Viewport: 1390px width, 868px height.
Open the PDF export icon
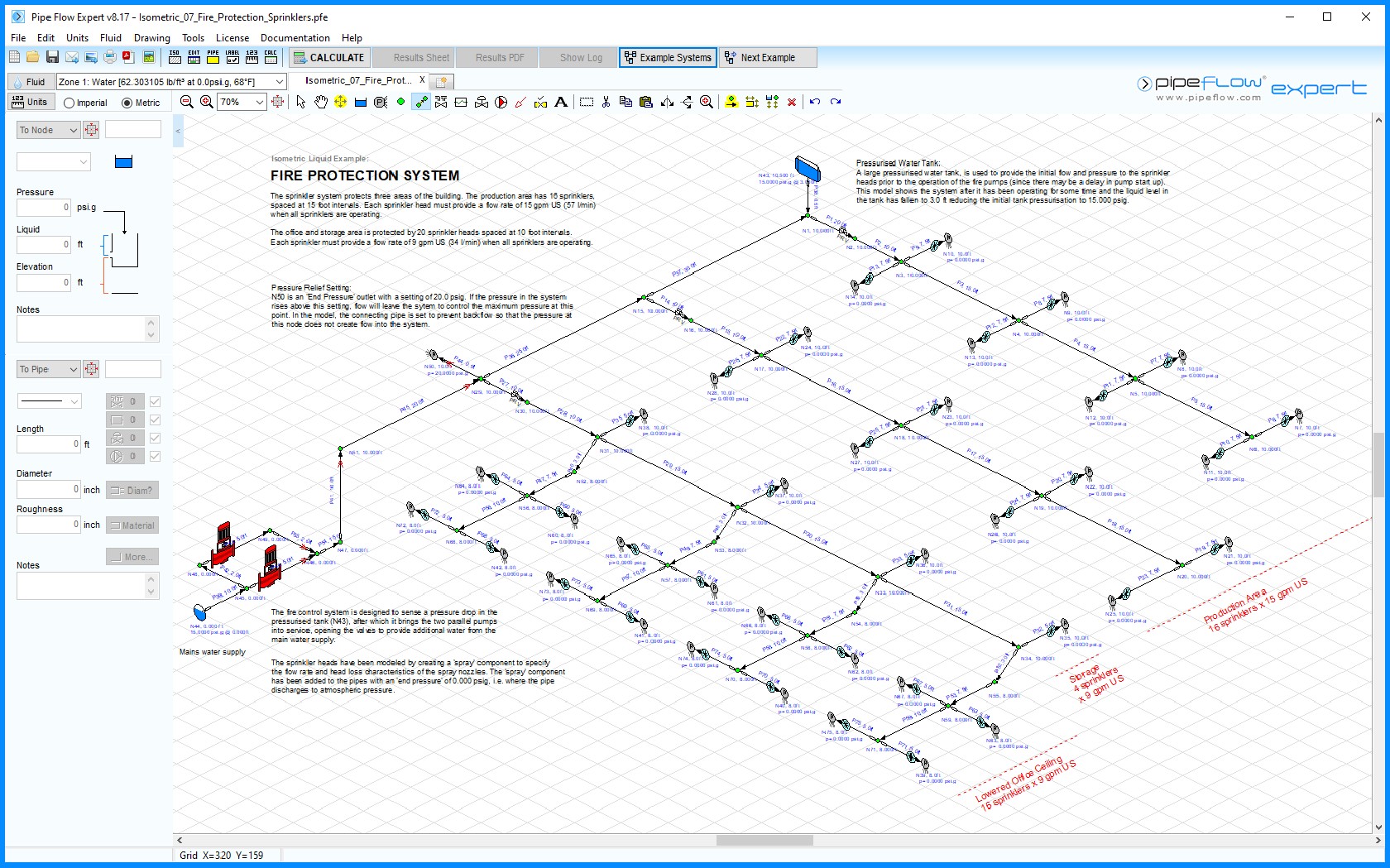(x=127, y=58)
